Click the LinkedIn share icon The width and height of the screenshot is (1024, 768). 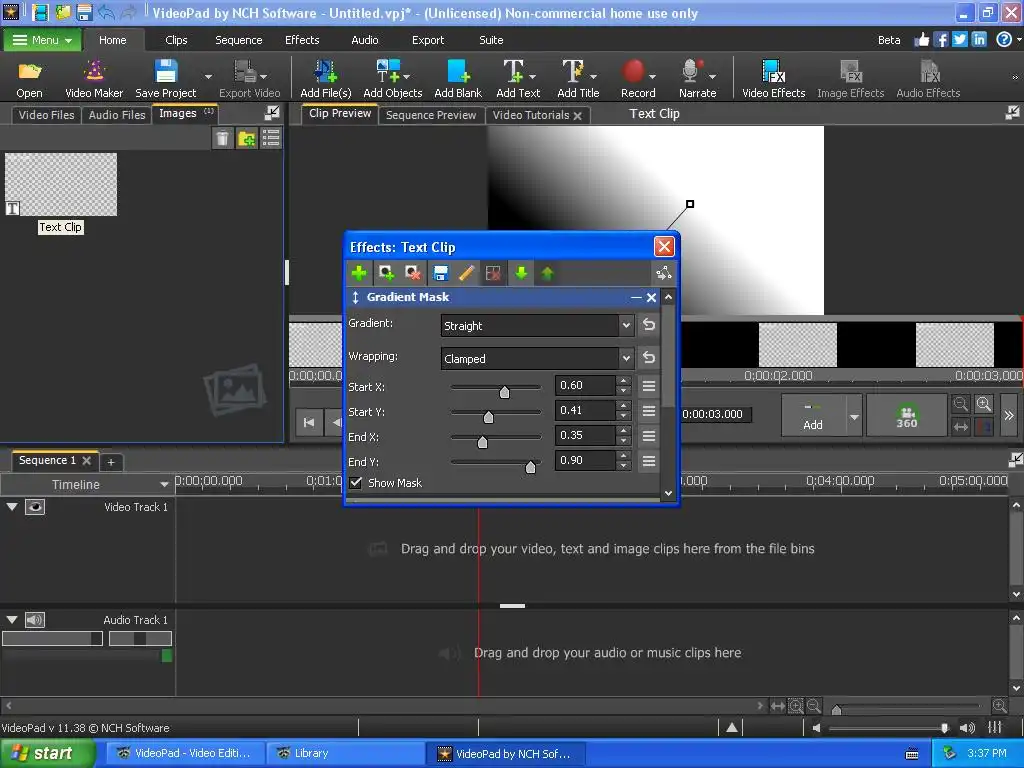tap(979, 40)
